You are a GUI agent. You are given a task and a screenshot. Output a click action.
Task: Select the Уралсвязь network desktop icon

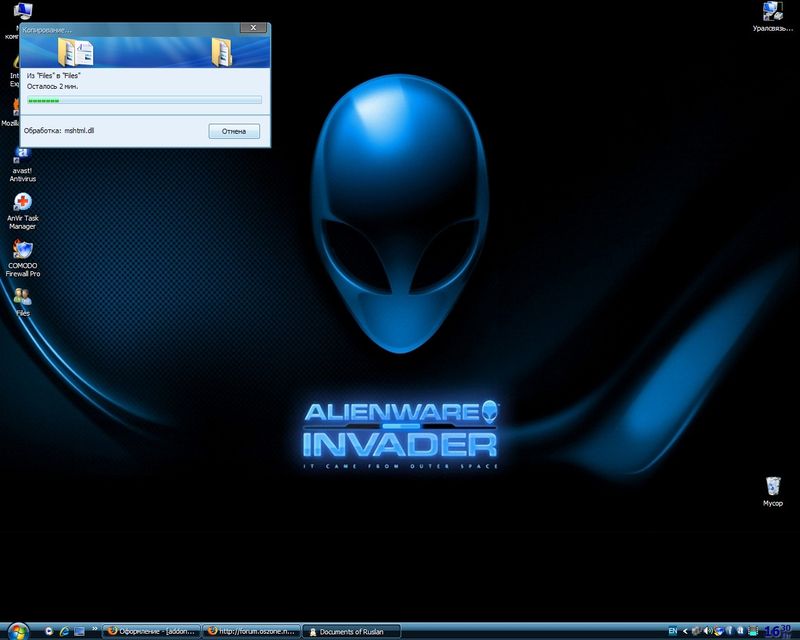tap(772, 17)
